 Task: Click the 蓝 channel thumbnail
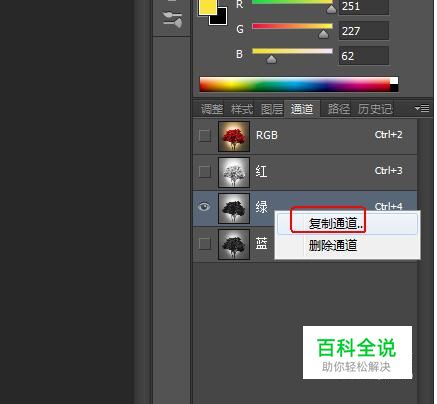pyautogui.click(x=234, y=244)
